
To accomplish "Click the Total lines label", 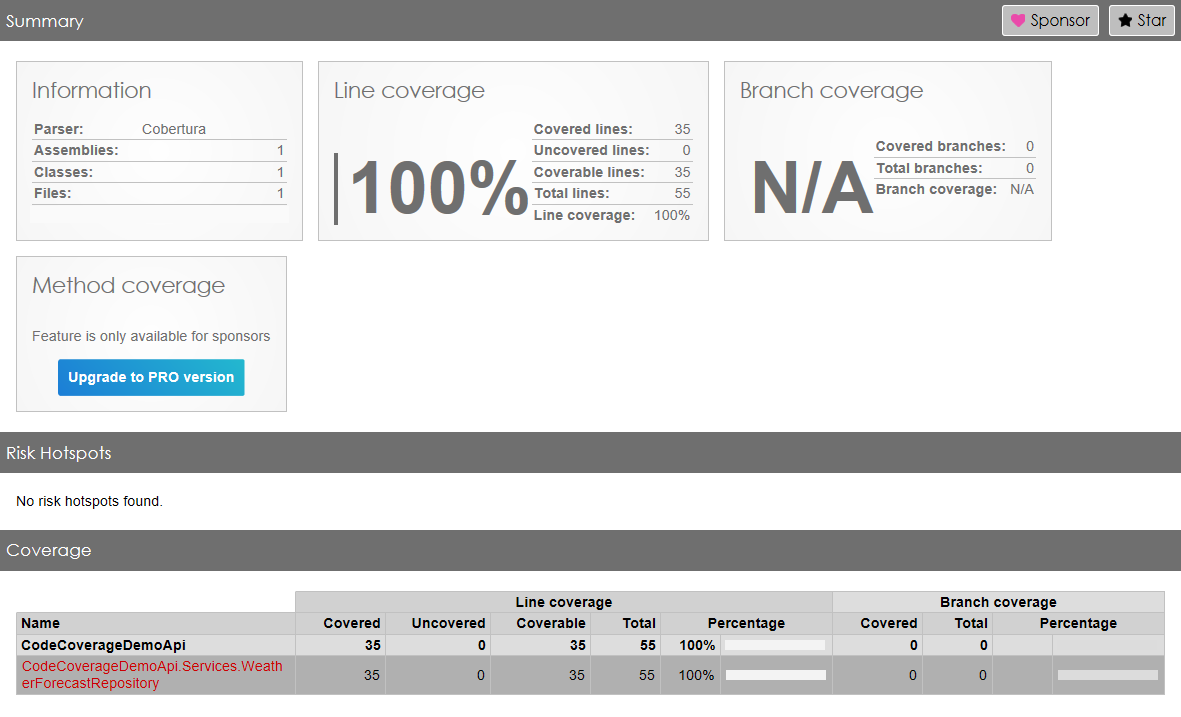I will [572, 193].
